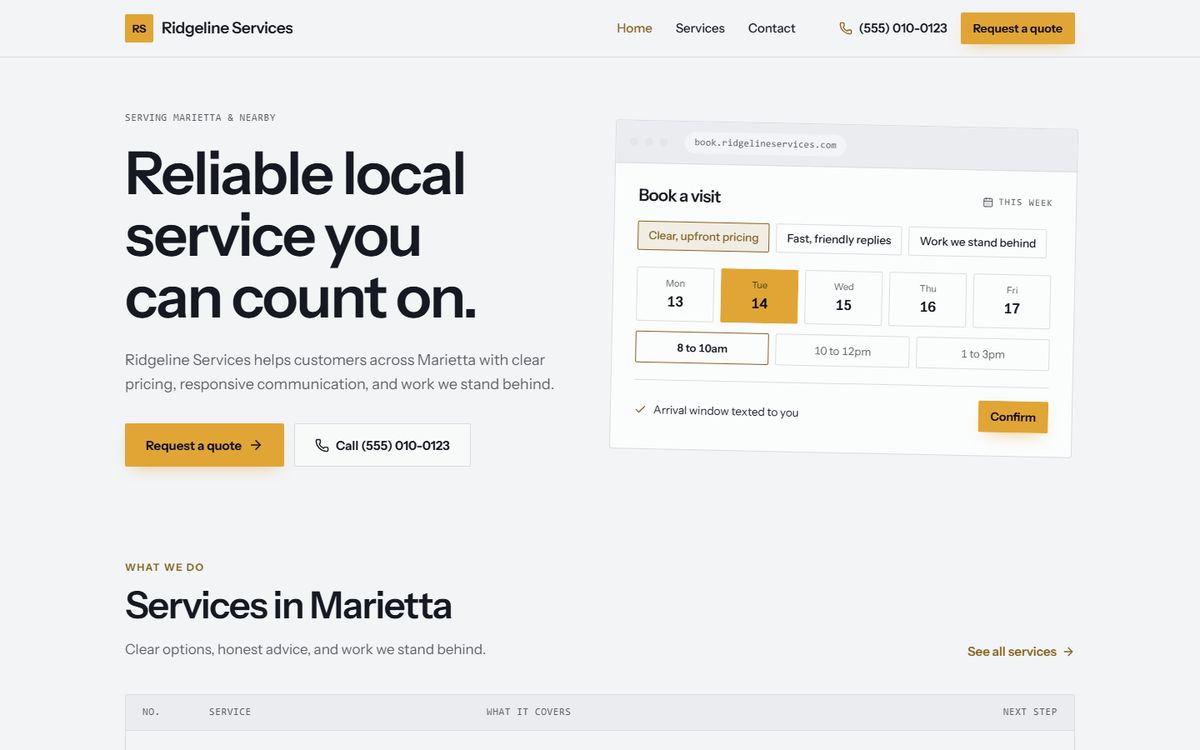This screenshot has width=1200, height=750.
Task: Click the hero Request a quote button
Action: 204,445
